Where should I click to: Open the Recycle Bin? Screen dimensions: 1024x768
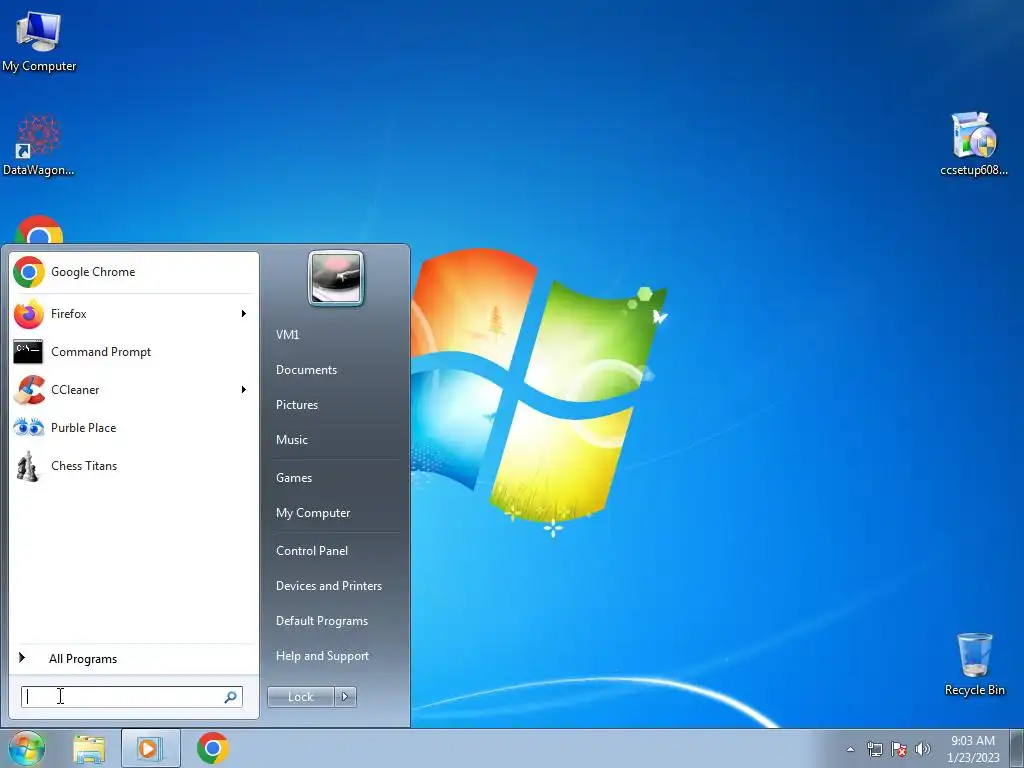[x=974, y=664]
